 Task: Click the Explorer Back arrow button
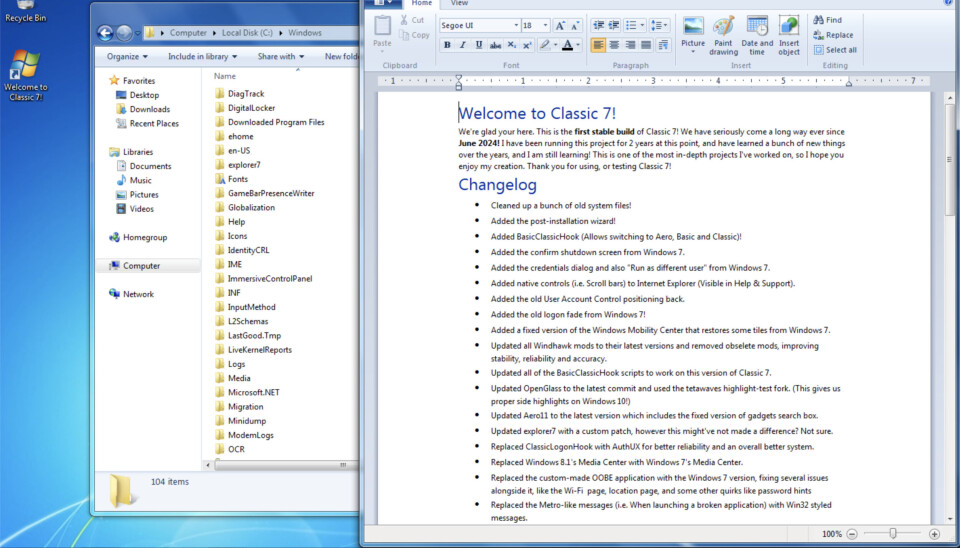coord(105,33)
